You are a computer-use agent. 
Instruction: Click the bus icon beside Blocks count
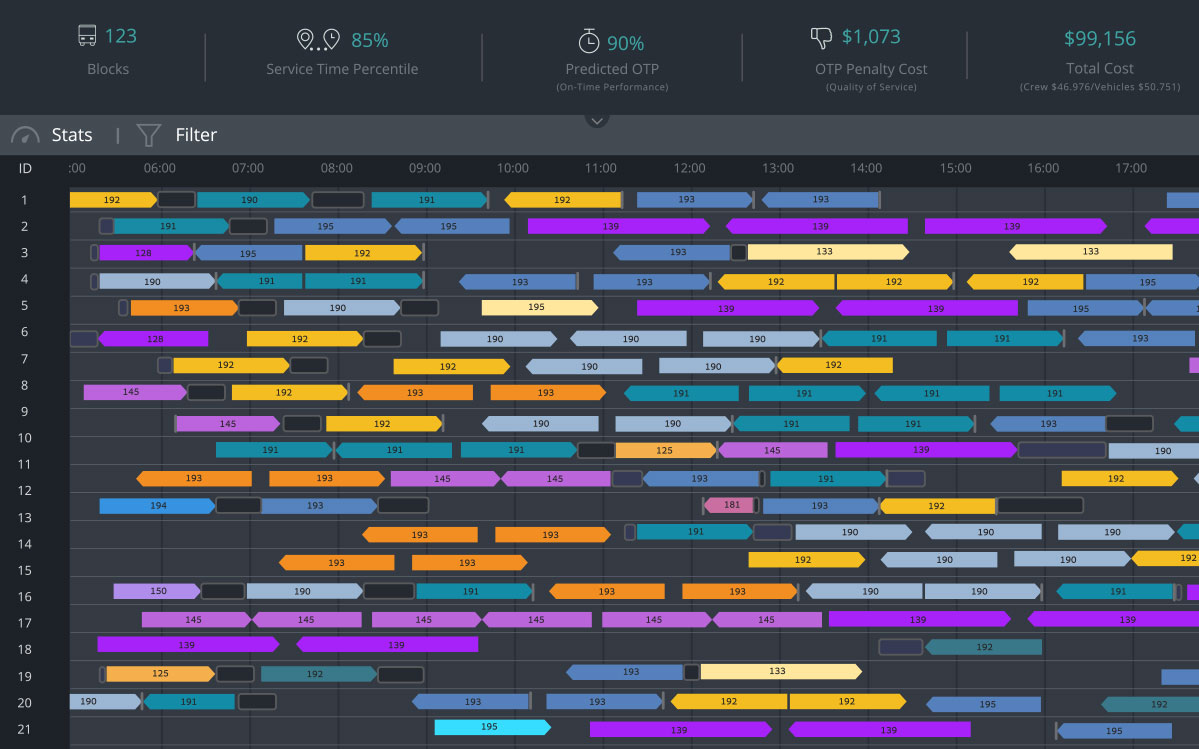coord(87,35)
